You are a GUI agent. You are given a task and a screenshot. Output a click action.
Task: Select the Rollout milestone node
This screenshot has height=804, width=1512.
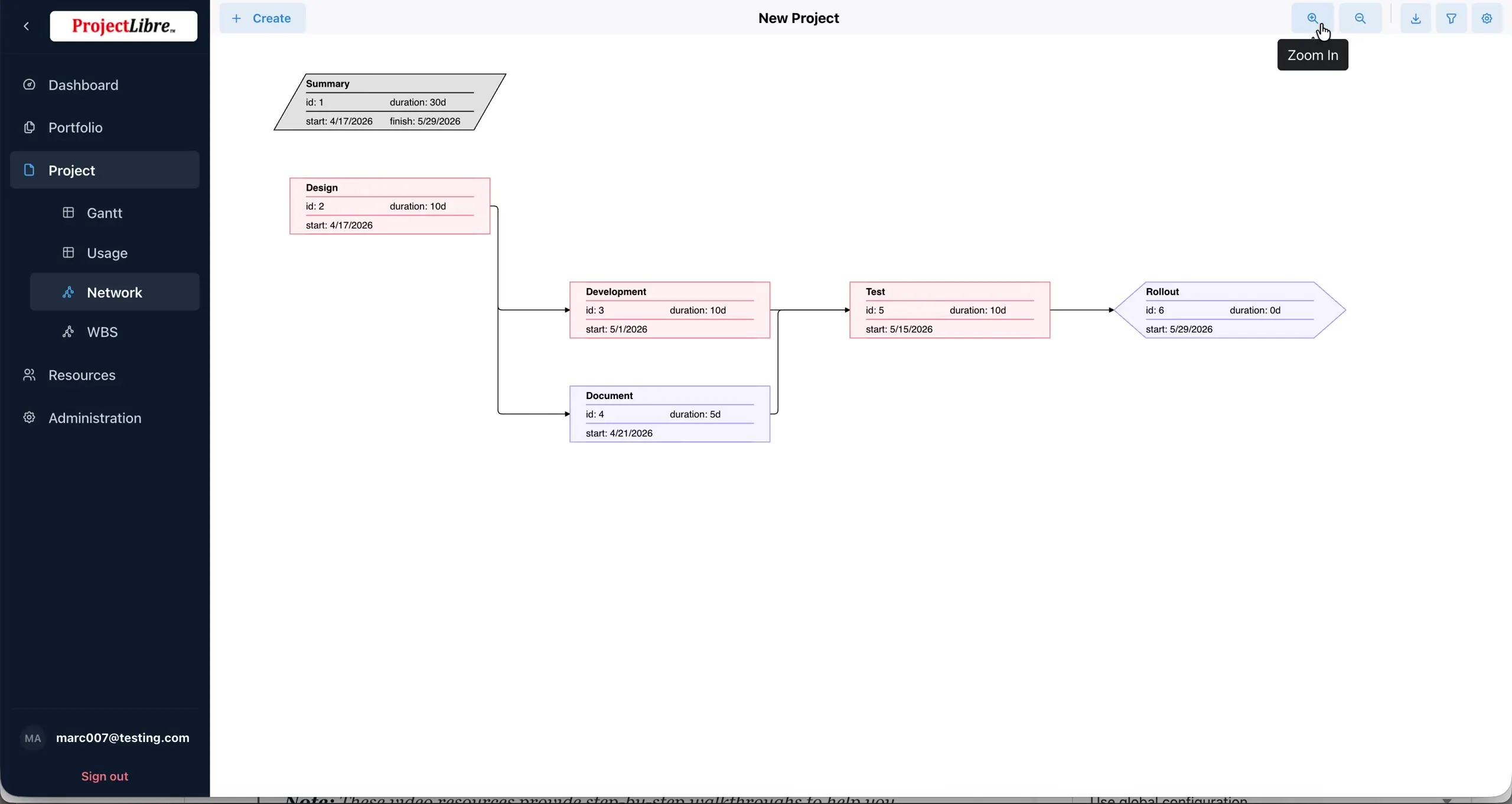pyautogui.click(x=1230, y=310)
